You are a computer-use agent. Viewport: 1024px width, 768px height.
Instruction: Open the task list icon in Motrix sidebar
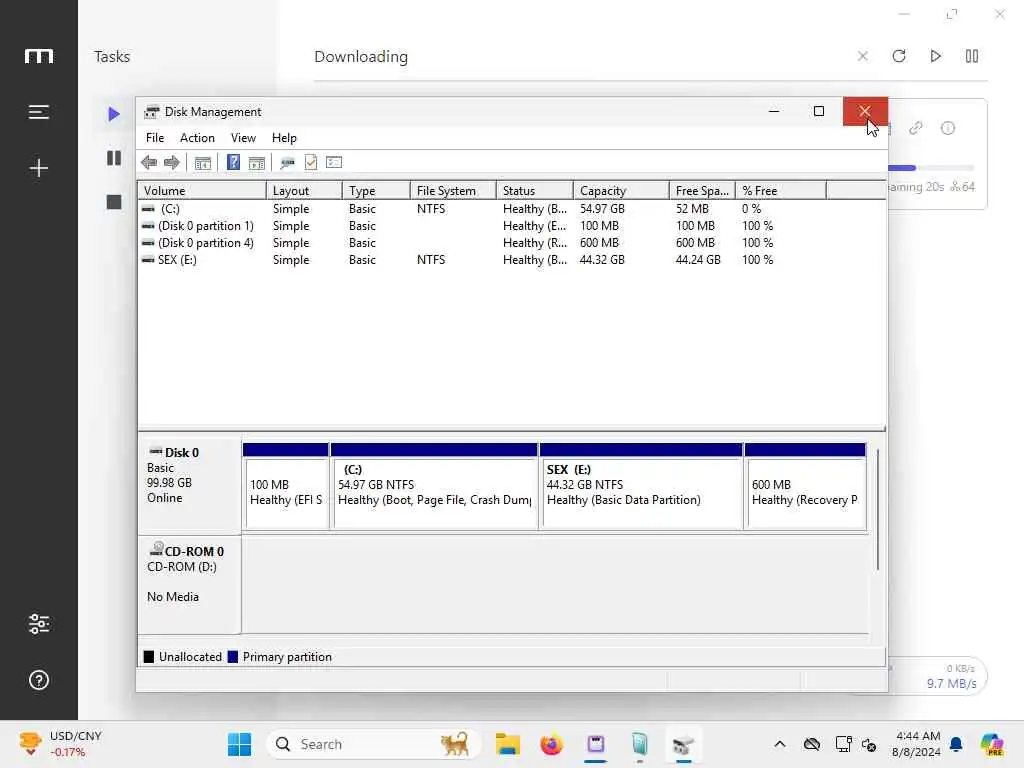39,112
